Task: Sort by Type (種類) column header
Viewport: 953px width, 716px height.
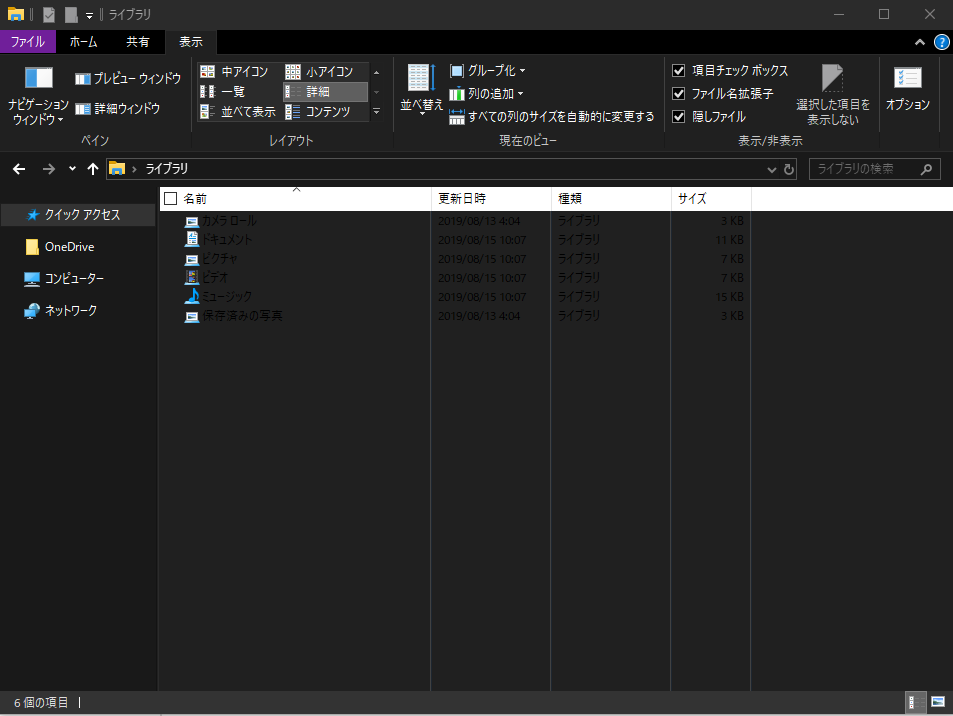Action: point(611,199)
